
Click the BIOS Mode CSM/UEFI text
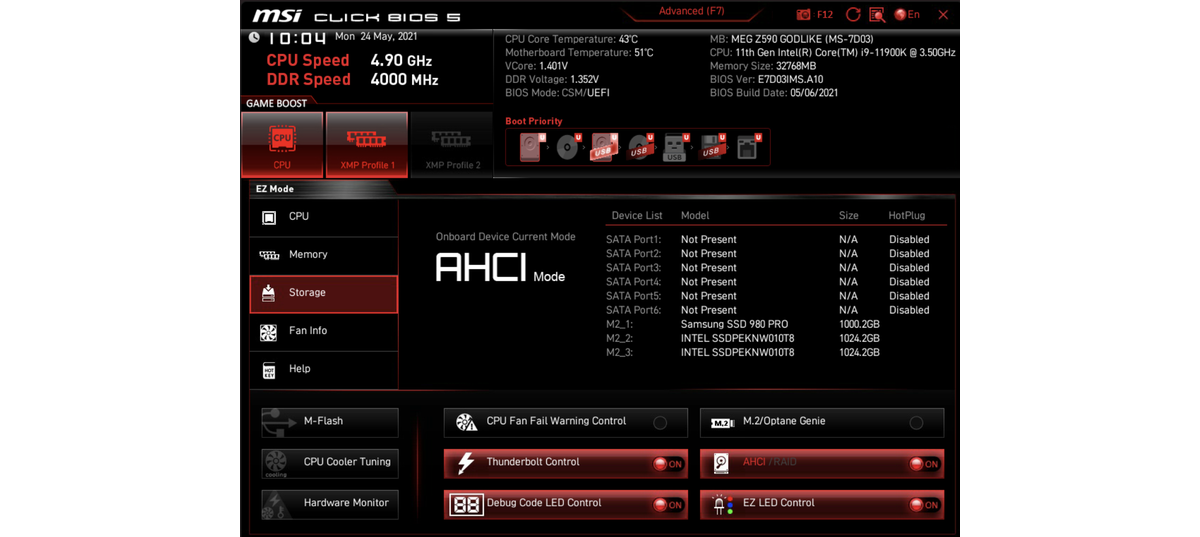coord(557,93)
